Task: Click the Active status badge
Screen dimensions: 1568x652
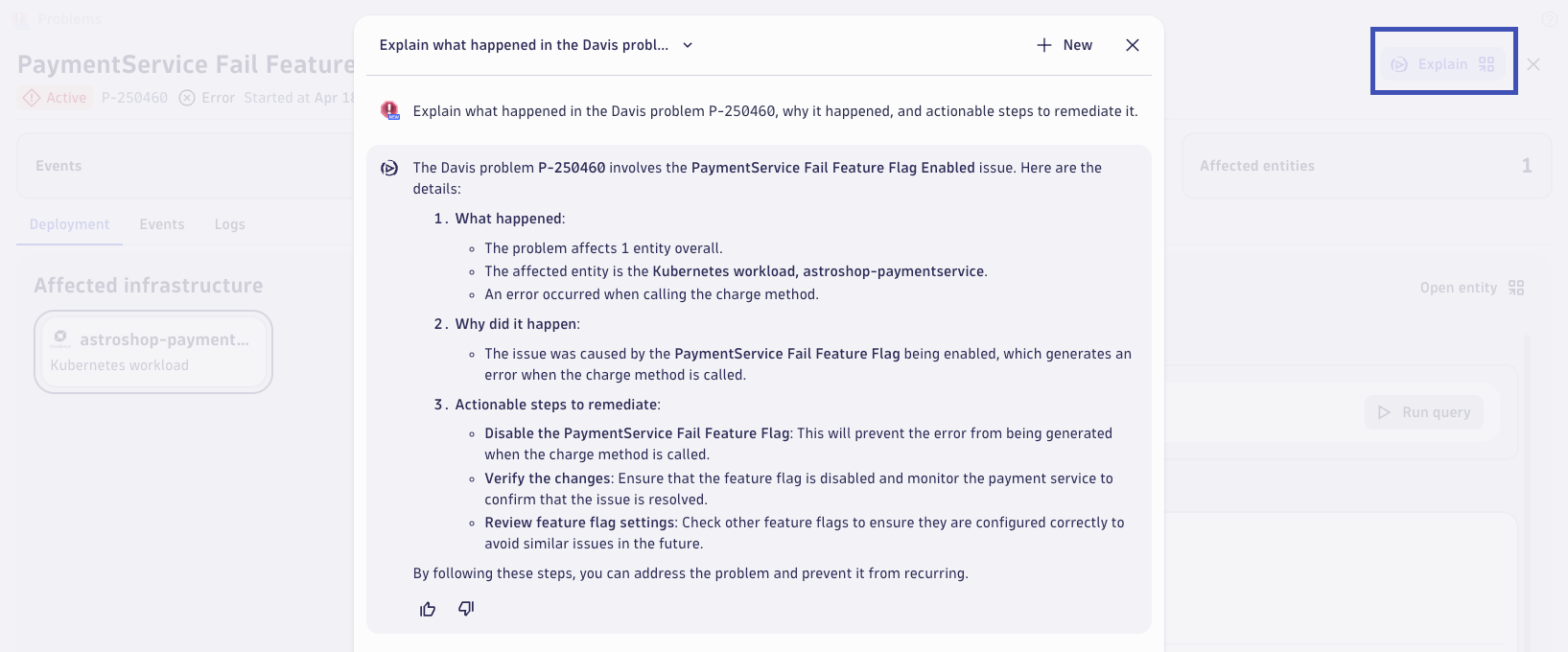Action: click(56, 98)
